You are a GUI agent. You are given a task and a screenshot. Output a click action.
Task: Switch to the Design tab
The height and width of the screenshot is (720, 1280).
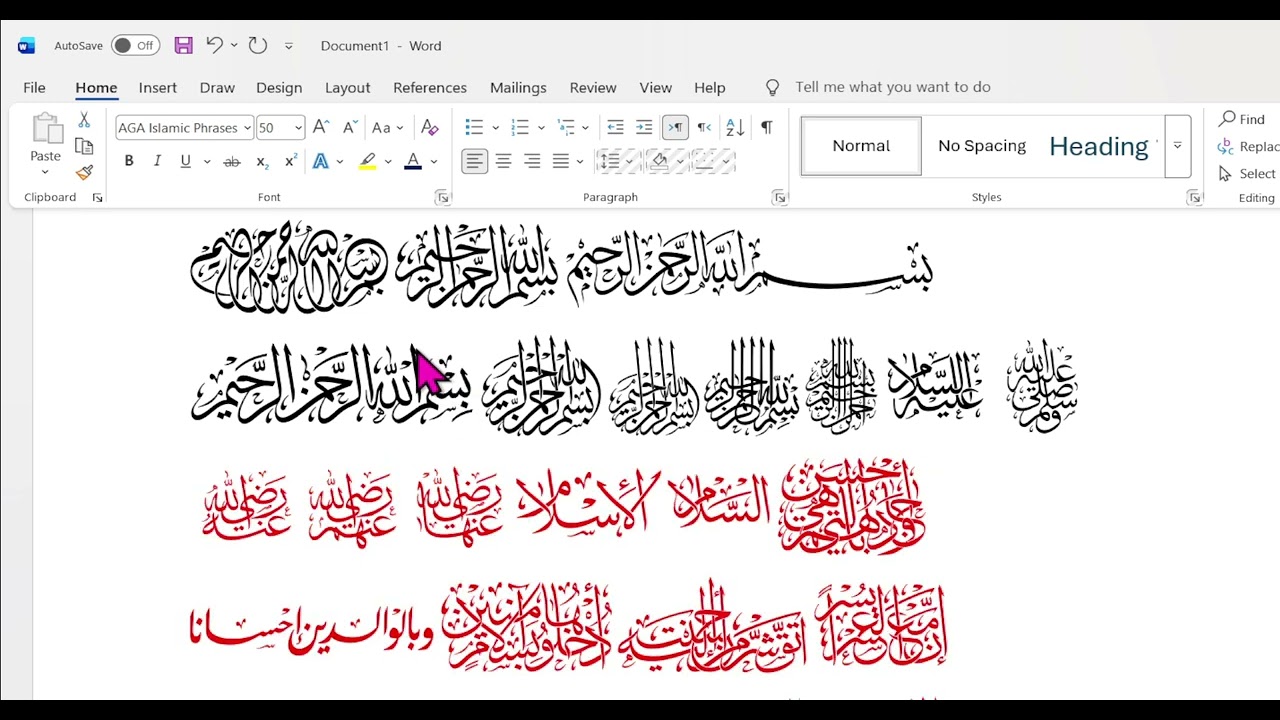[279, 87]
